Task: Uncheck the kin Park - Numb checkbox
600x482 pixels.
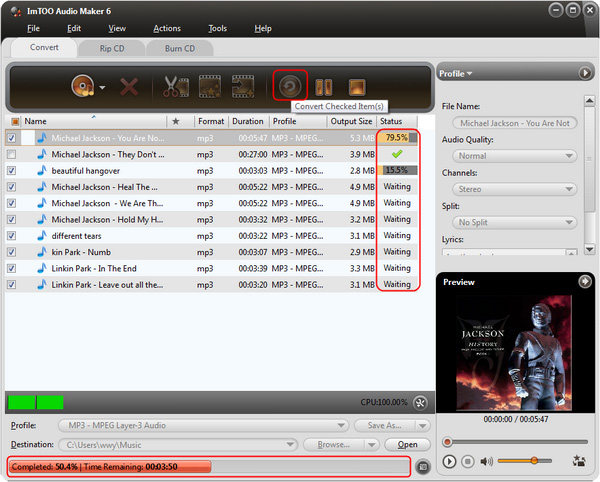Action: point(11,252)
